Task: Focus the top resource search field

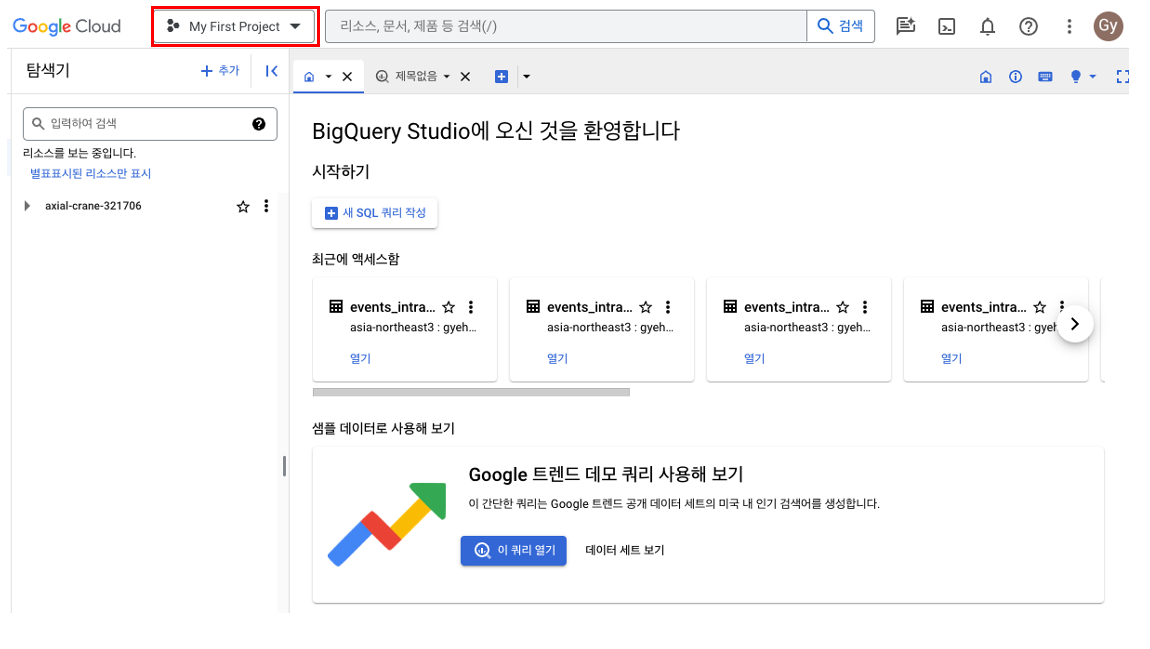Action: 565,26
